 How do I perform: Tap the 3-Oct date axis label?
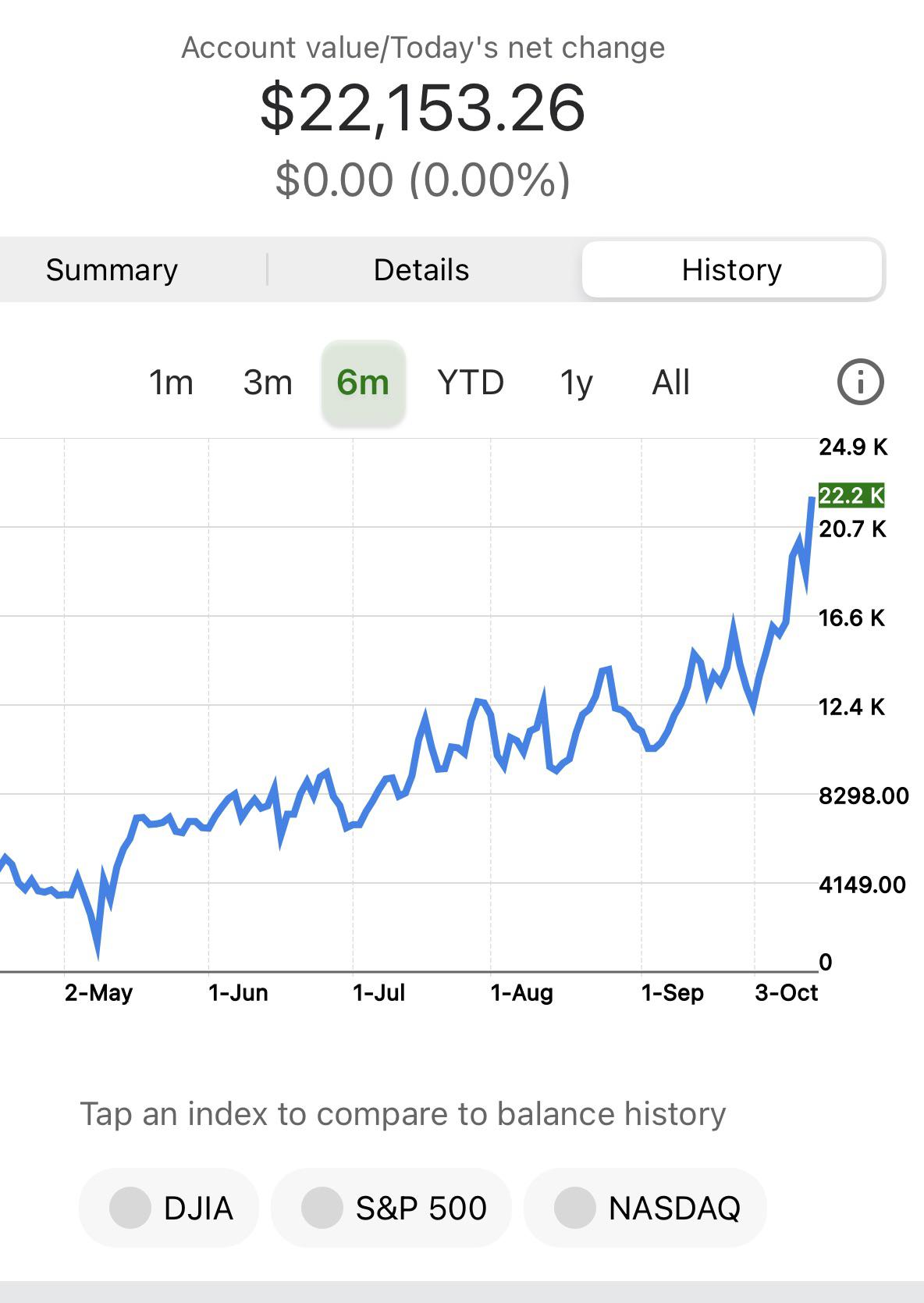[x=786, y=993]
